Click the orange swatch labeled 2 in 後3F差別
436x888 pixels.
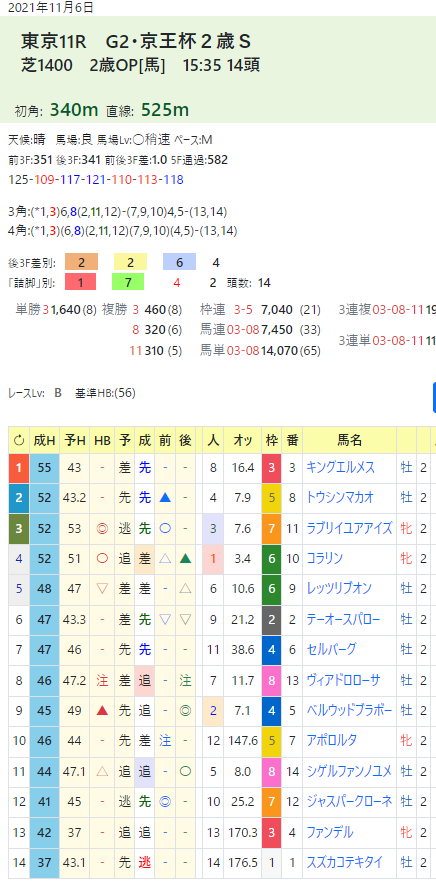[82, 262]
